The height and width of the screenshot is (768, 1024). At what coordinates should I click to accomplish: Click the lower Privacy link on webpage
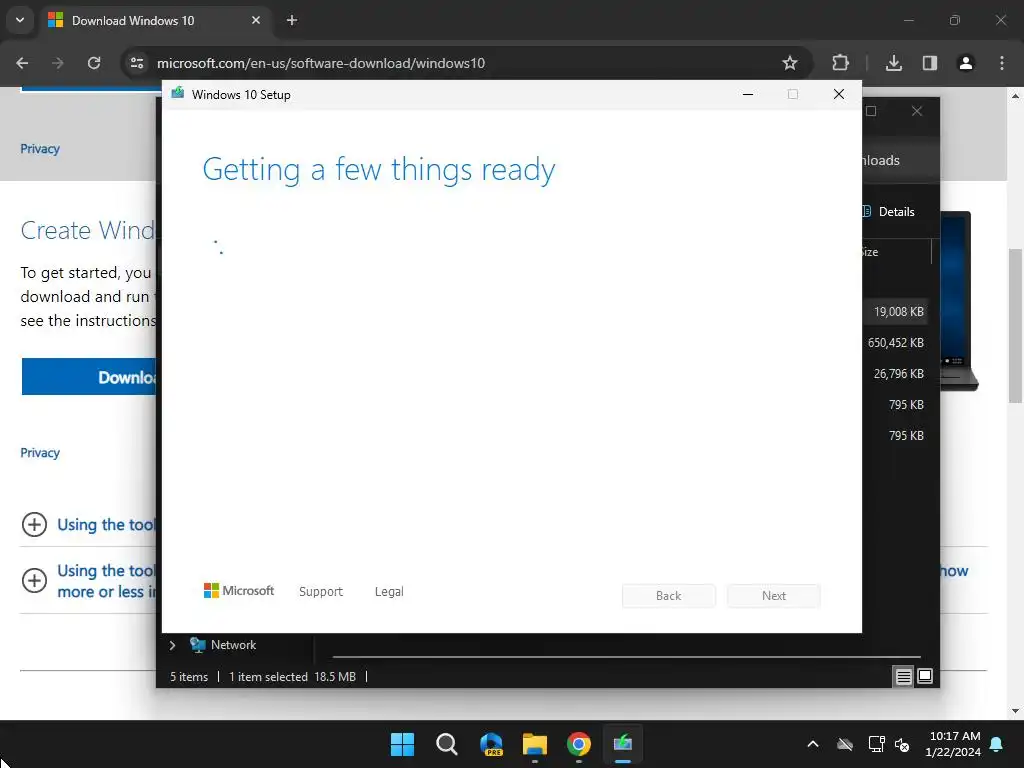40,453
